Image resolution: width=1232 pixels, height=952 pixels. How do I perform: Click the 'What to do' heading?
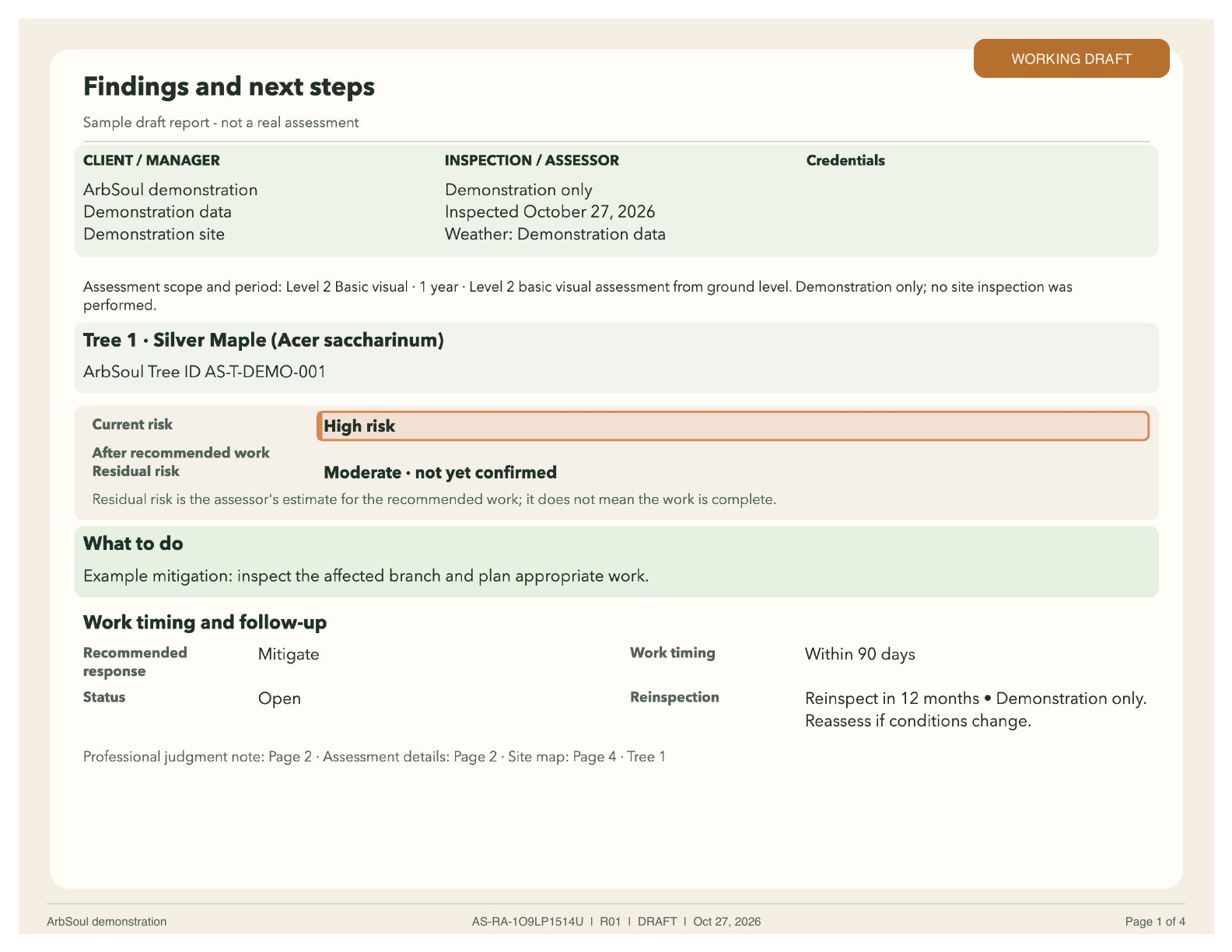click(133, 544)
